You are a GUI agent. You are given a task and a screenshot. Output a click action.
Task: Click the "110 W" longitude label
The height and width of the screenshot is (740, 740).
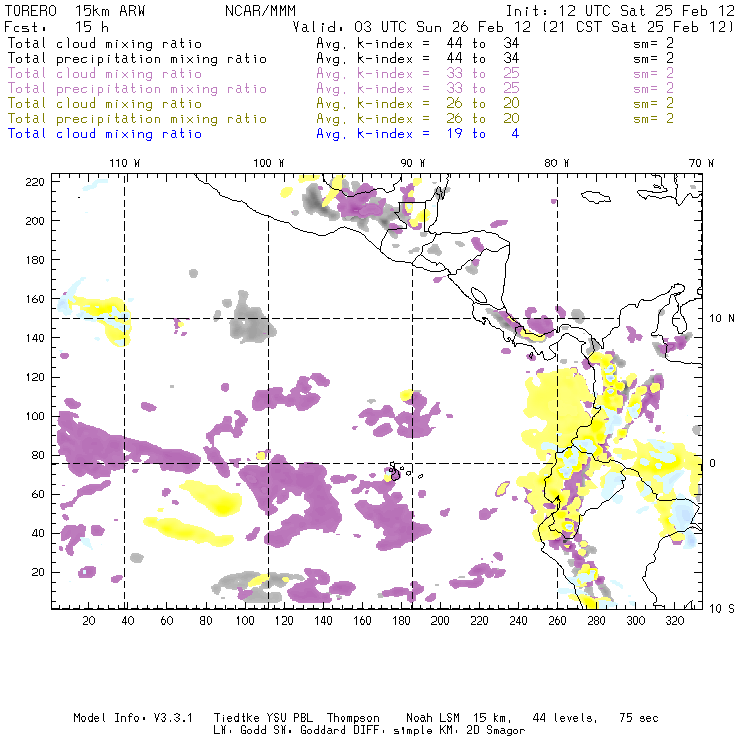[x=125, y=163]
